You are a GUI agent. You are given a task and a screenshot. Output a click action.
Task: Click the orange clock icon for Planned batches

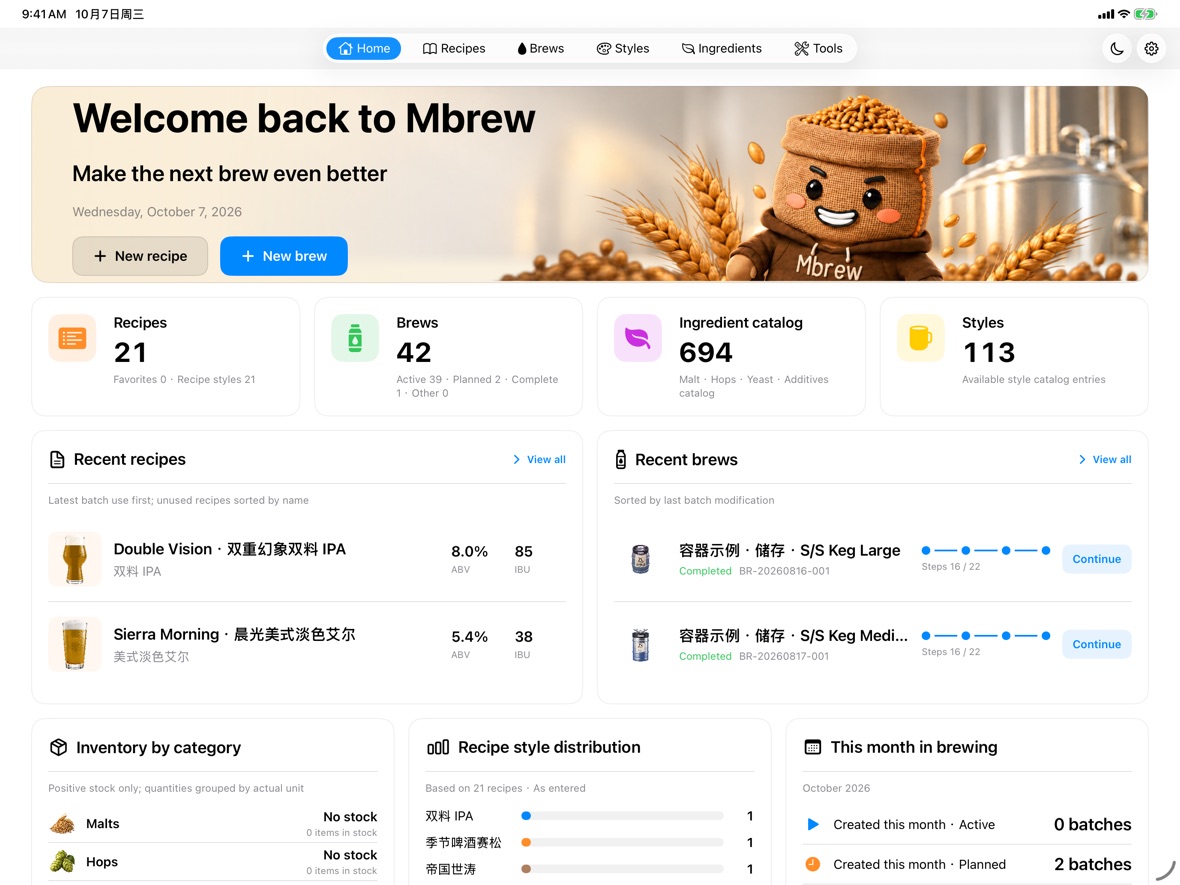(813, 864)
